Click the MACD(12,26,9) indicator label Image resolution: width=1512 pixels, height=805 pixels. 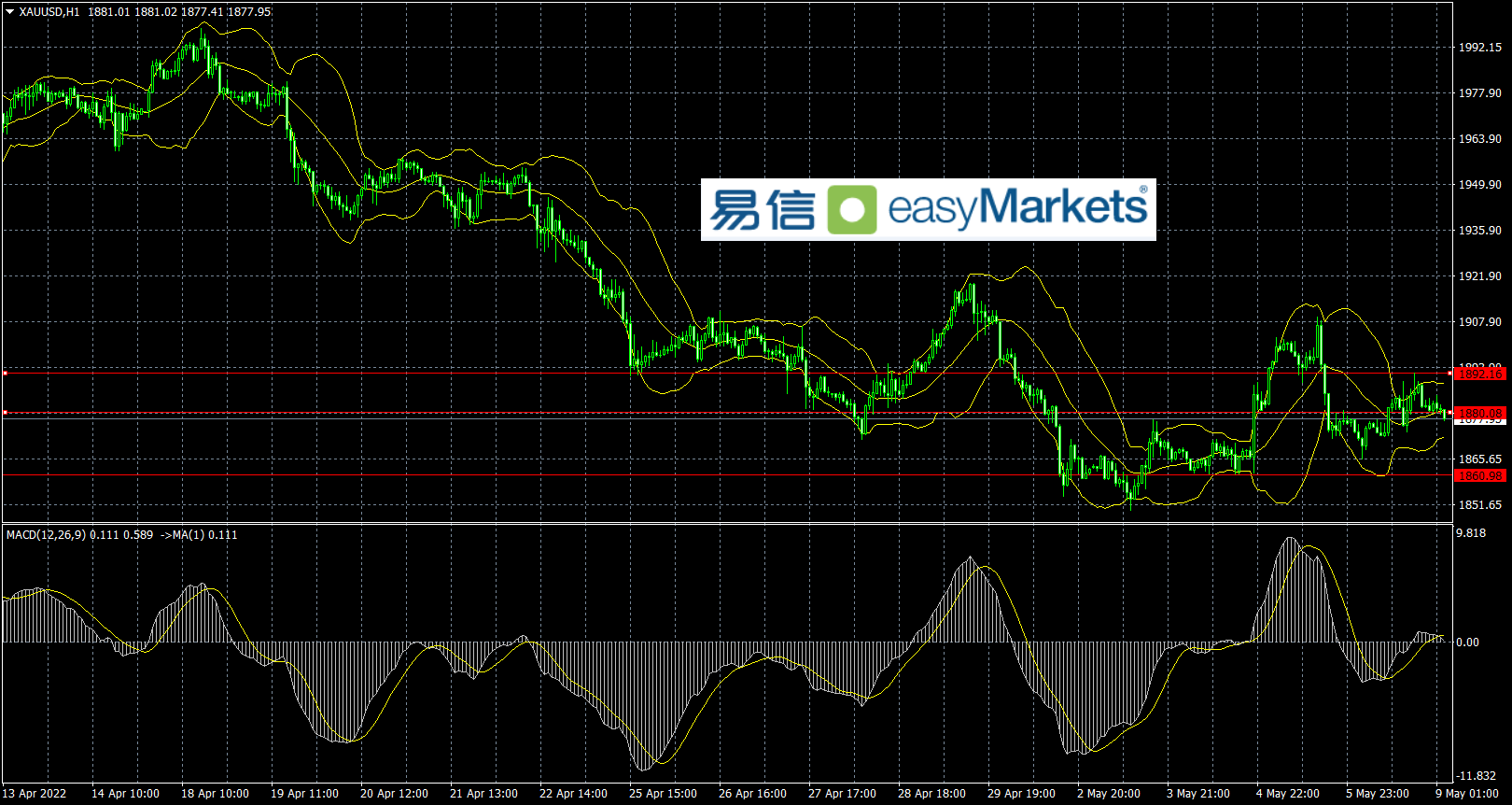tap(46, 535)
